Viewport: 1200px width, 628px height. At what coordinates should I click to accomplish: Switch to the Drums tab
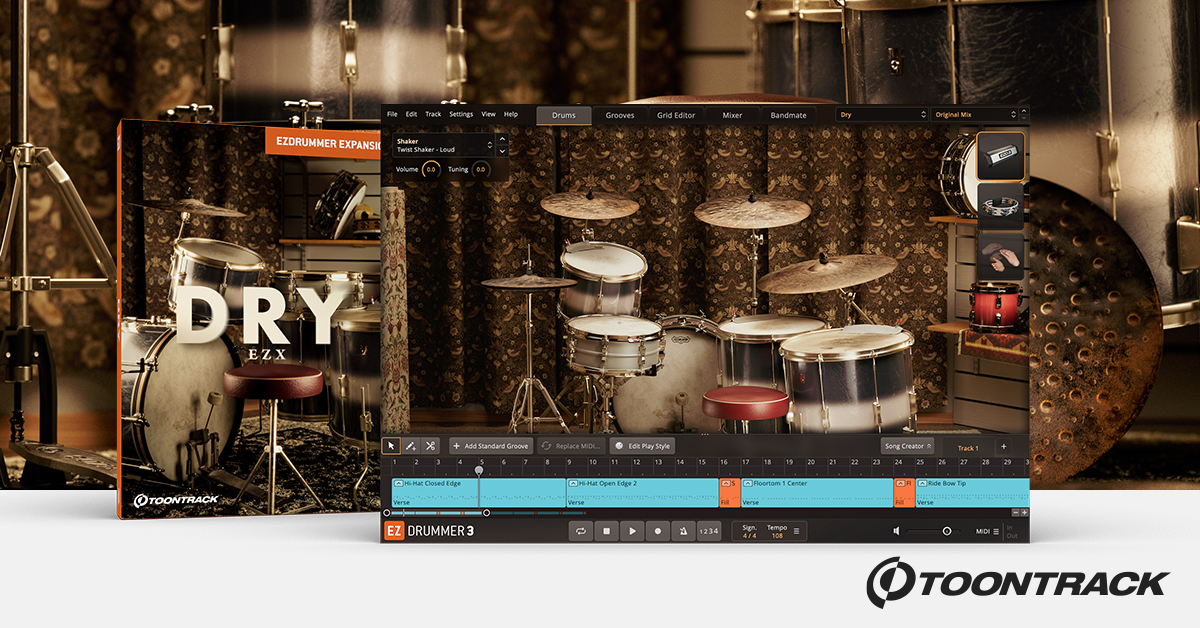pos(564,115)
